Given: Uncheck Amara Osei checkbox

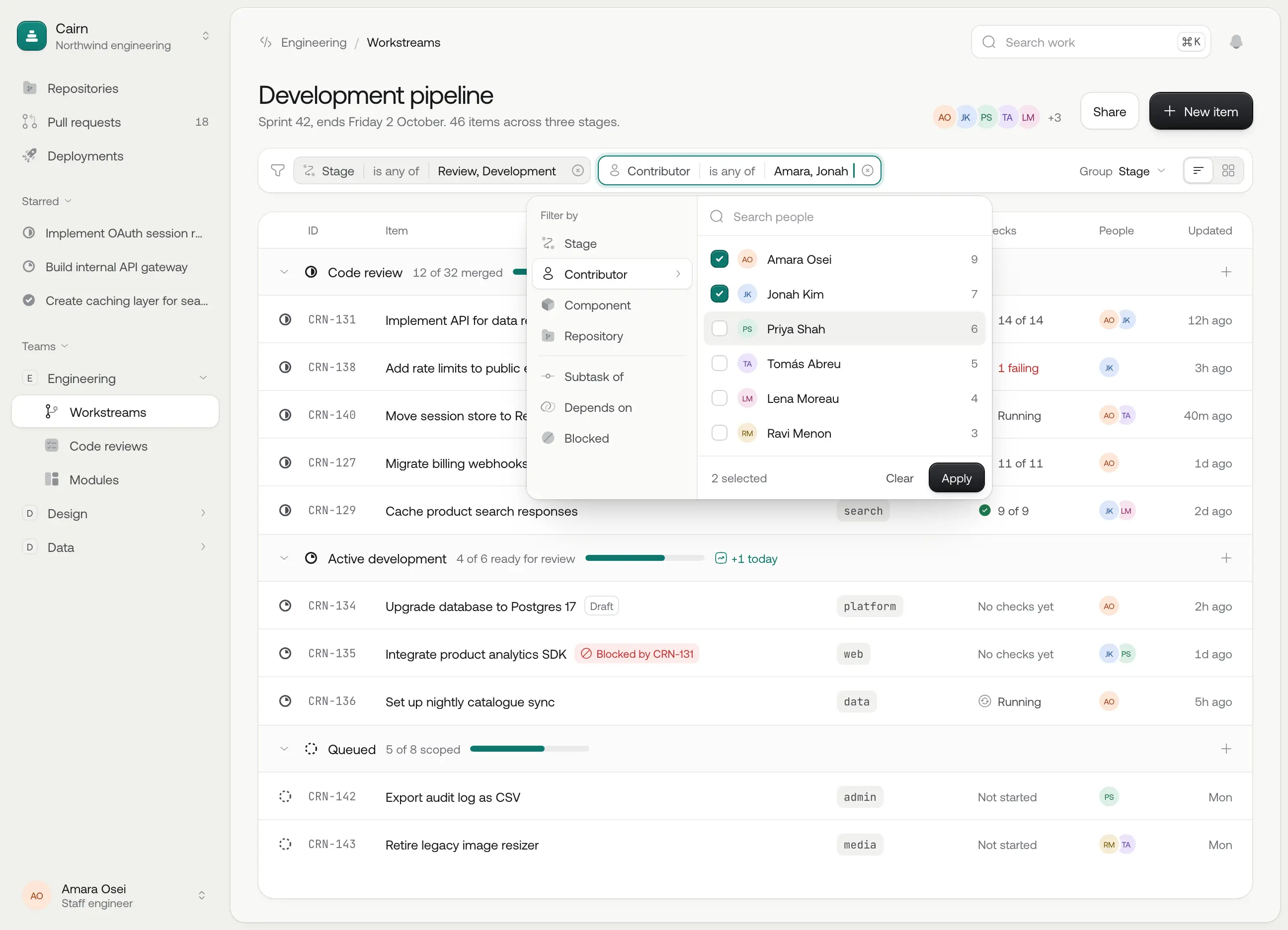Looking at the screenshot, I should (x=719, y=259).
